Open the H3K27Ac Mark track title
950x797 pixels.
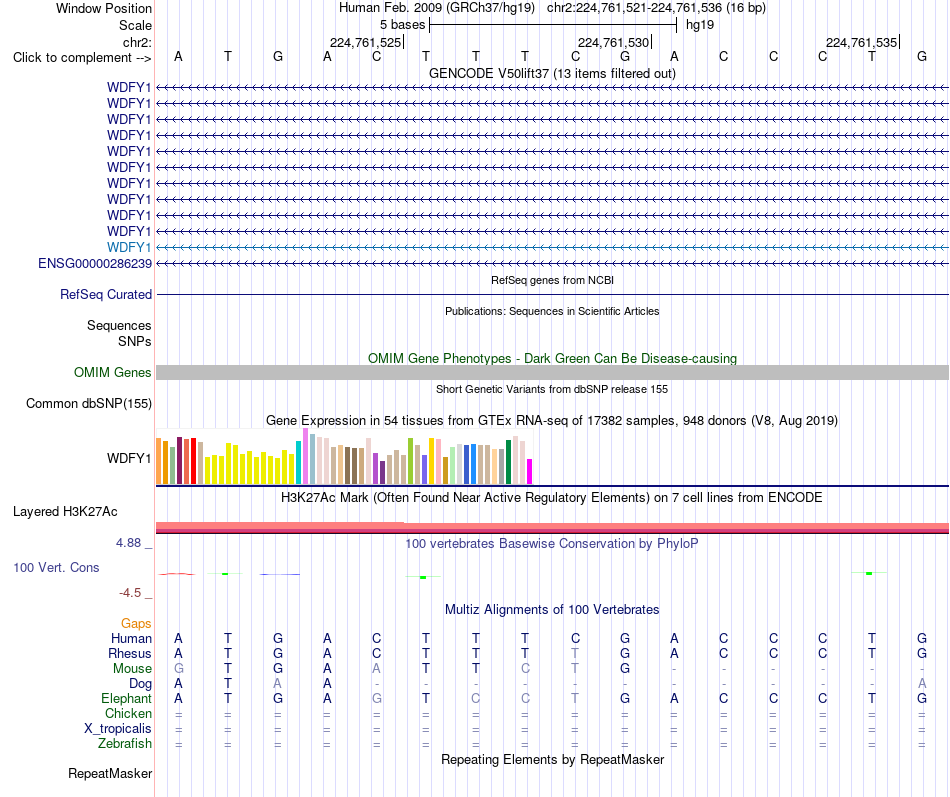point(552,498)
